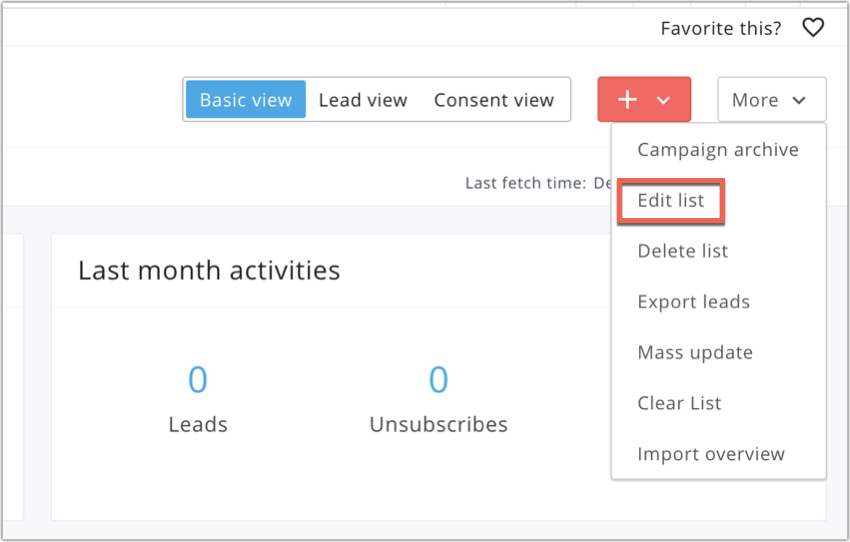Switch to Basic view

[246, 100]
